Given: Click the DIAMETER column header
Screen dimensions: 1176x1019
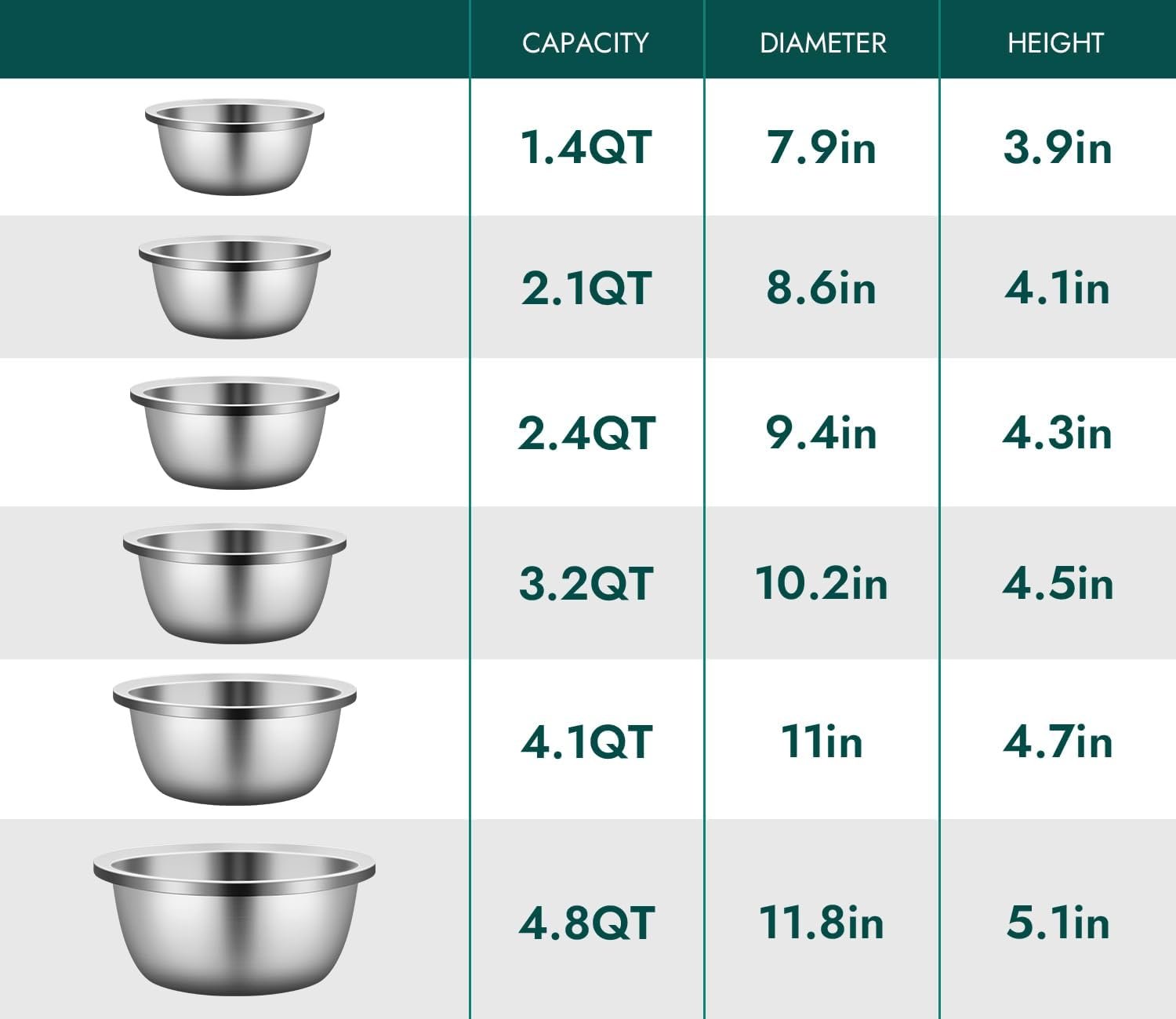Looking at the screenshot, I should [822, 42].
